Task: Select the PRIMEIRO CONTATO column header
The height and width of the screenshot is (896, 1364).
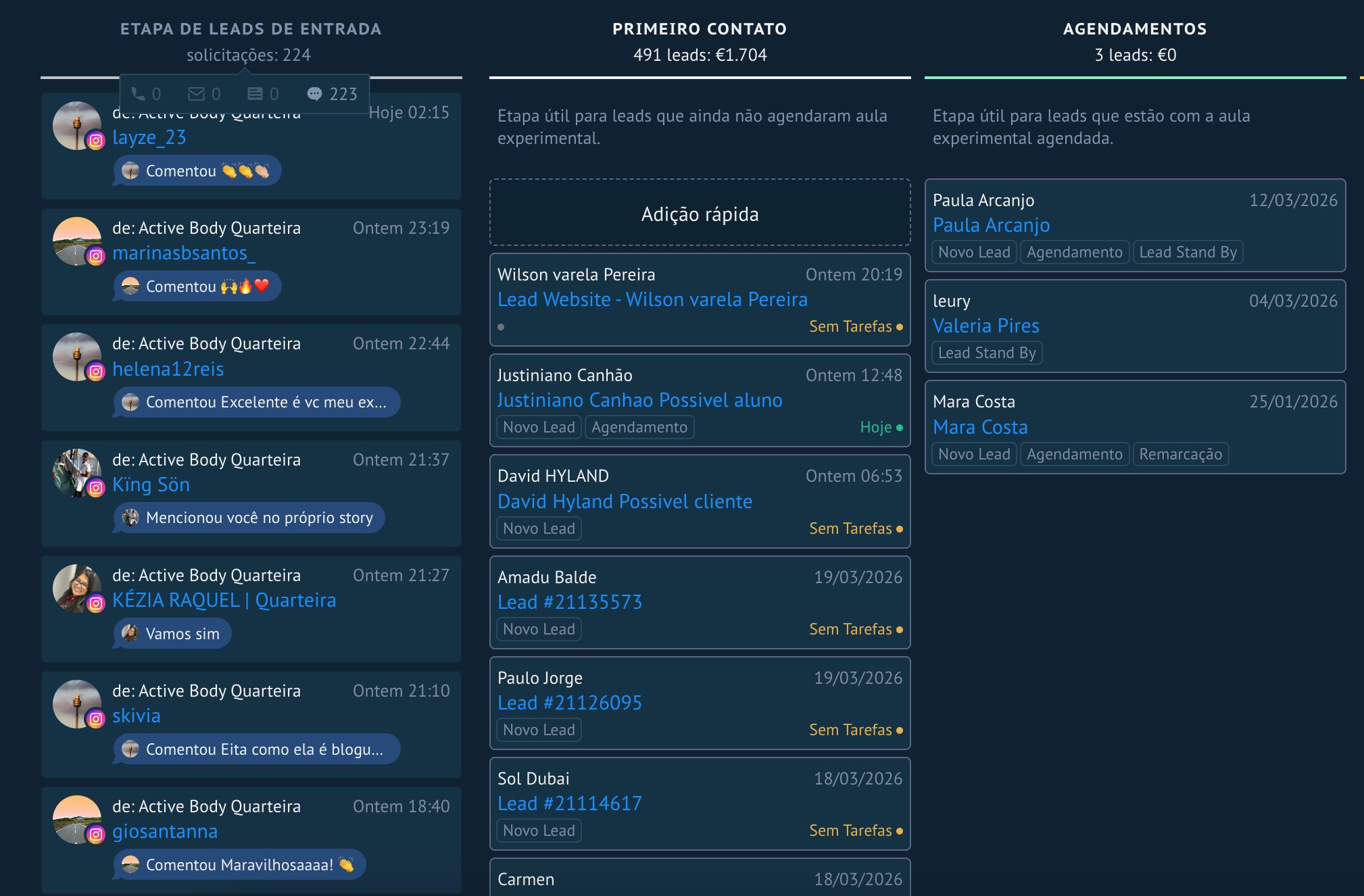Action: point(699,28)
